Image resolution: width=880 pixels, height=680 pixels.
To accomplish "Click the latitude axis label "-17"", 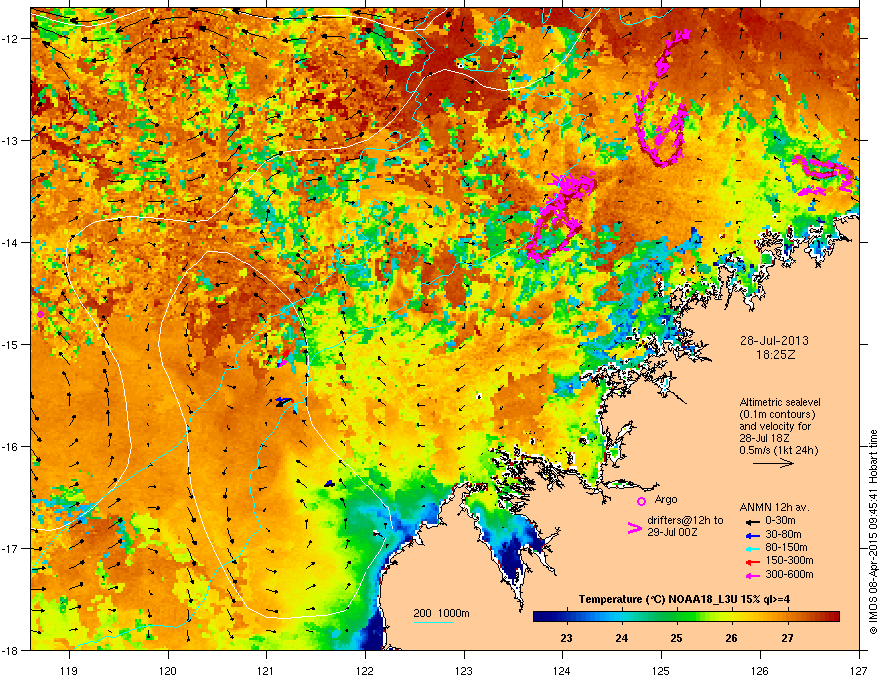I will [11, 548].
